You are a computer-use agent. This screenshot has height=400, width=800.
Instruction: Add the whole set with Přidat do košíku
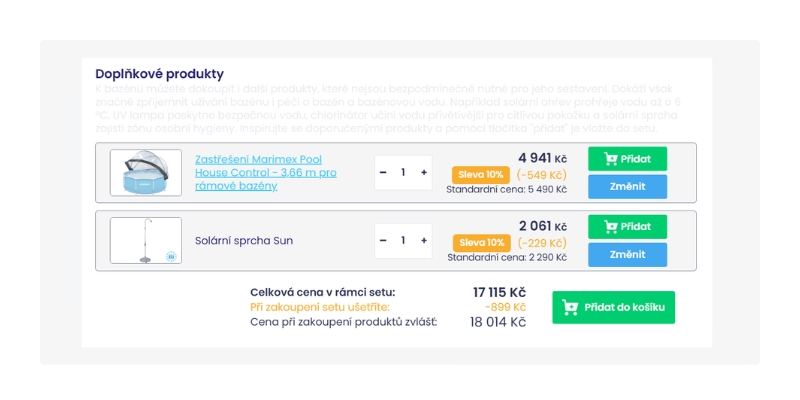click(x=613, y=307)
